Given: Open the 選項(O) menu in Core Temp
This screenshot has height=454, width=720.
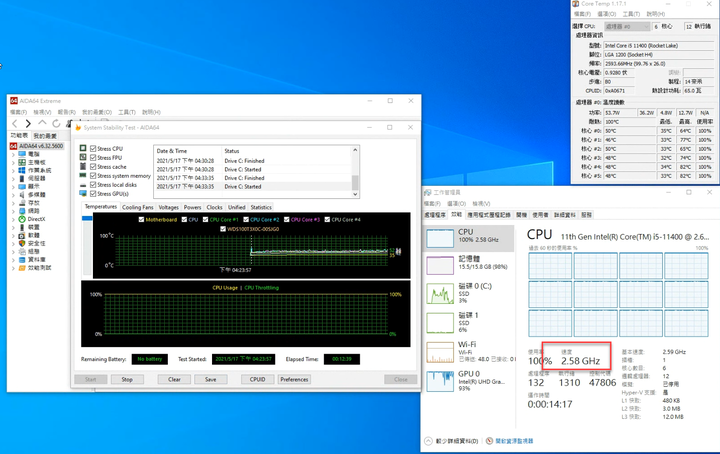Looking at the screenshot, I should point(607,14).
